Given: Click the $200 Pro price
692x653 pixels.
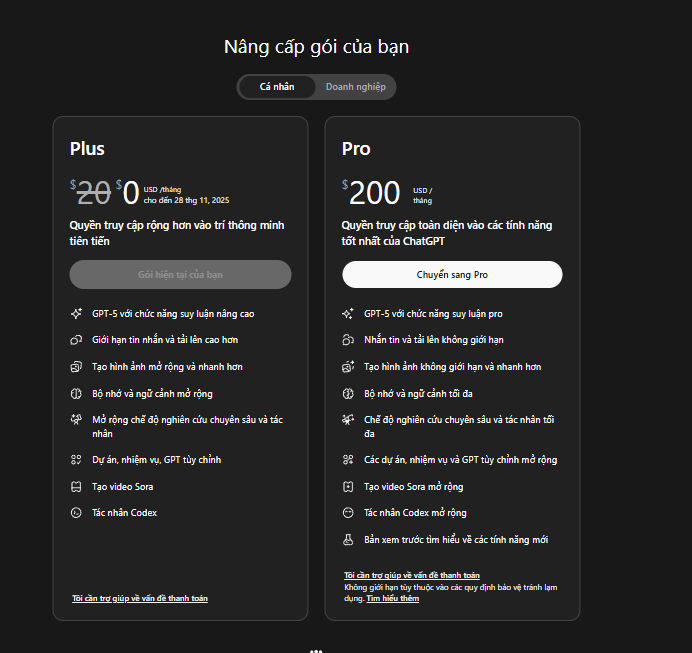Looking at the screenshot, I should [x=374, y=192].
